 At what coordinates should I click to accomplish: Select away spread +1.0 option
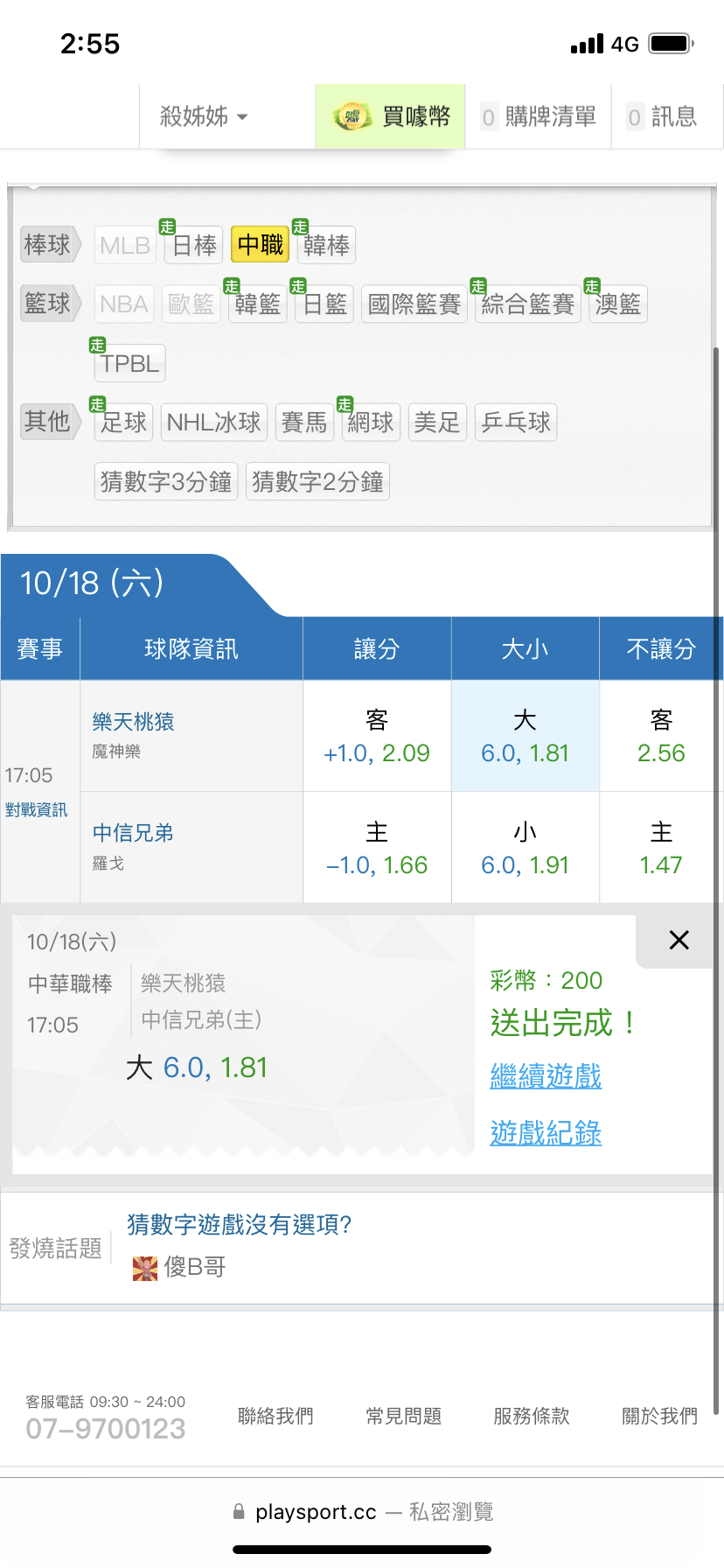[377, 737]
